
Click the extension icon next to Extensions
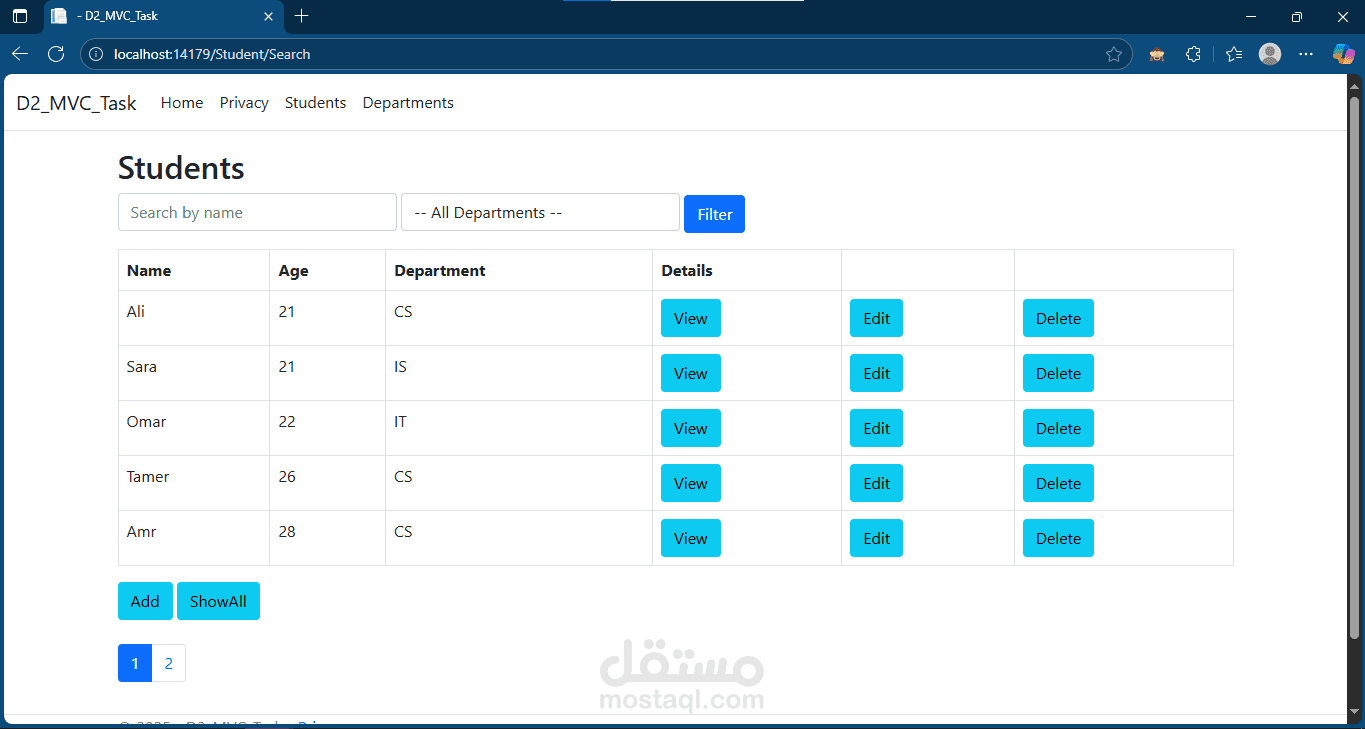point(1157,54)
